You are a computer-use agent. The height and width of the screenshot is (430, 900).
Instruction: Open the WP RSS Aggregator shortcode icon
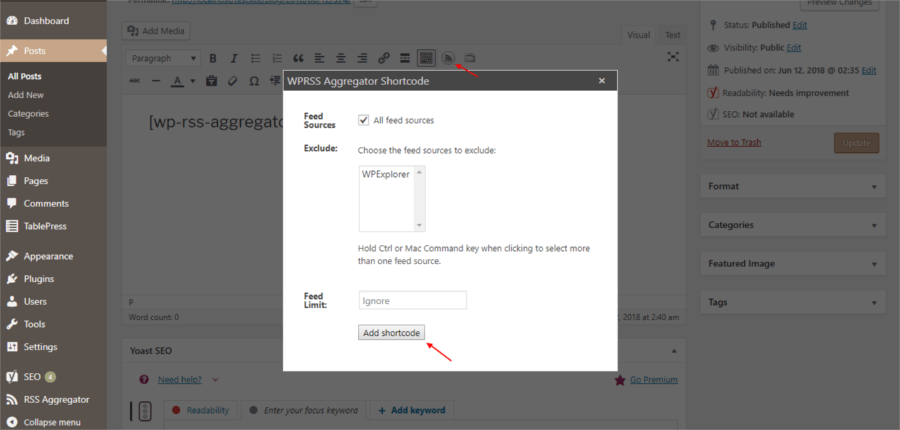[448, 58]
